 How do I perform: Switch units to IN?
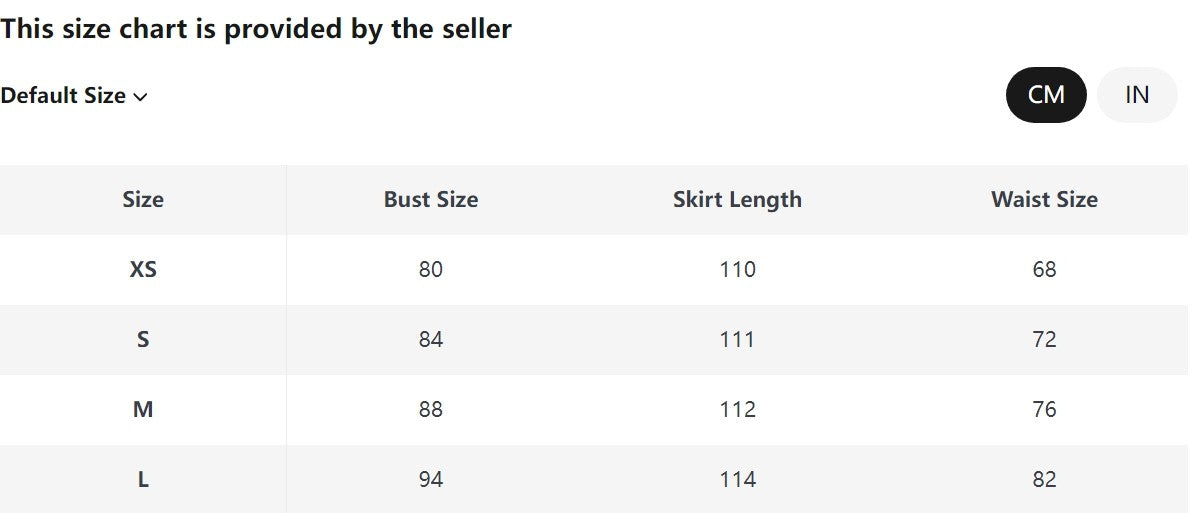tap(1136, 95)
